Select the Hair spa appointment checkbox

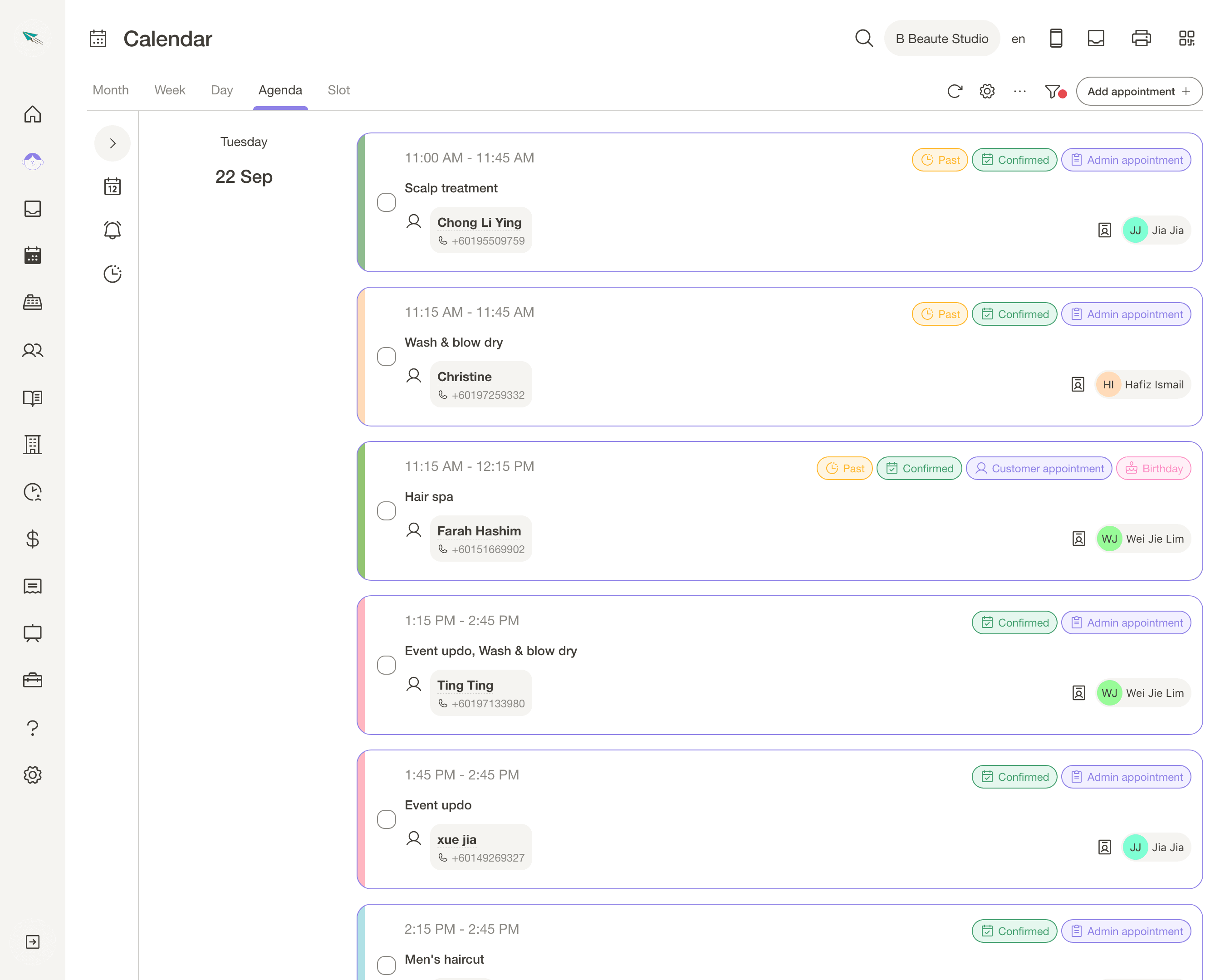click(x=387, y=511)
